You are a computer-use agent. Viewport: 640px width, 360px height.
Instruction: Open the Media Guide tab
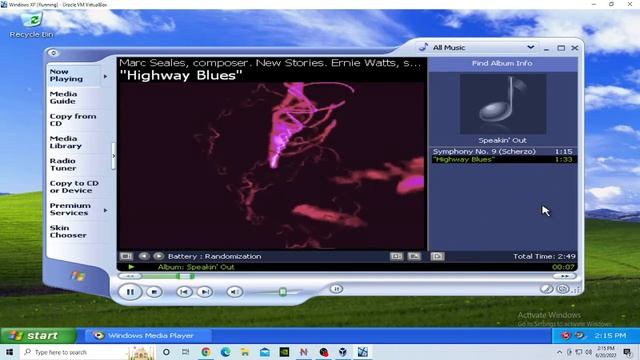[73, 98]
